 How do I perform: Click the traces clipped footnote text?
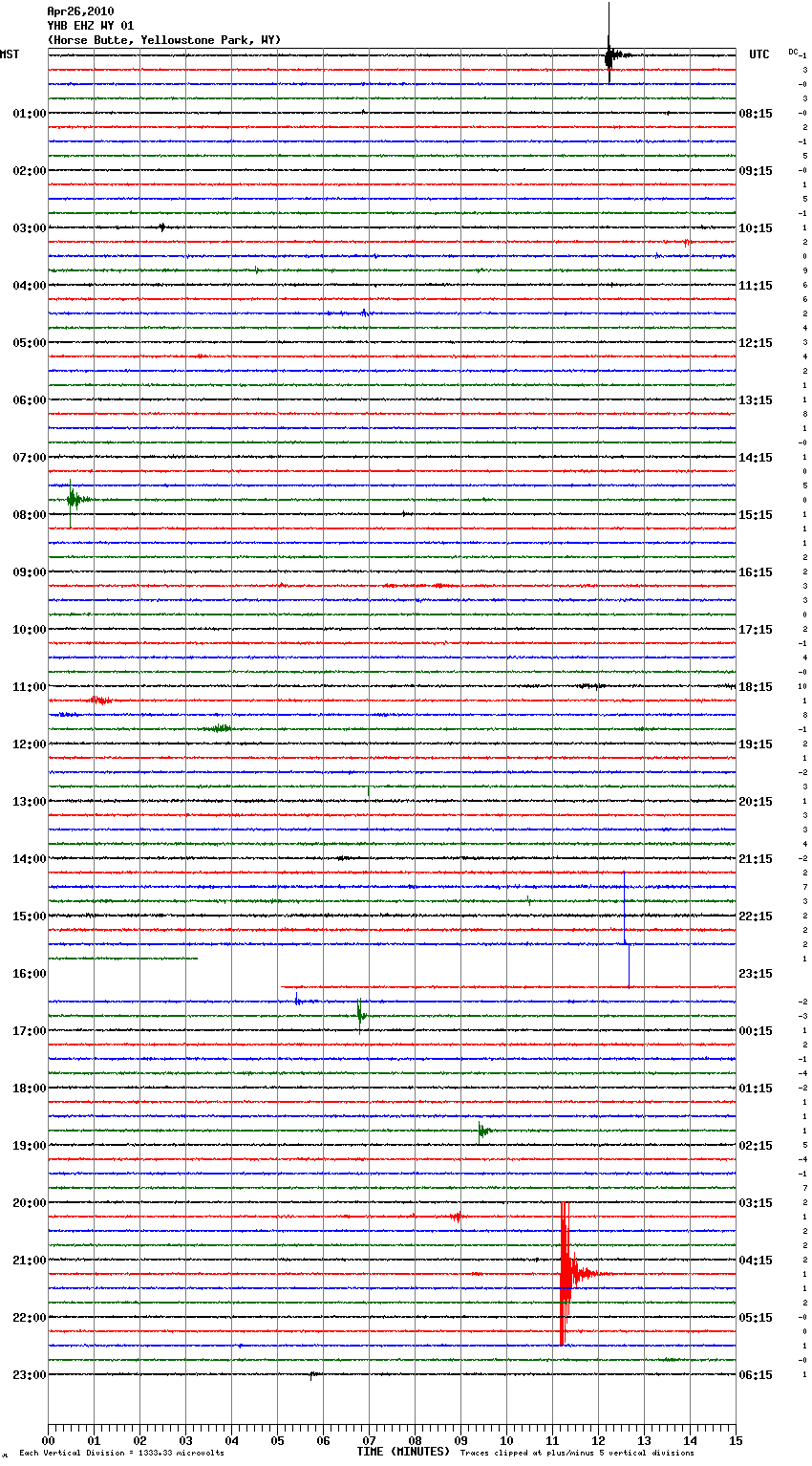577,1454
